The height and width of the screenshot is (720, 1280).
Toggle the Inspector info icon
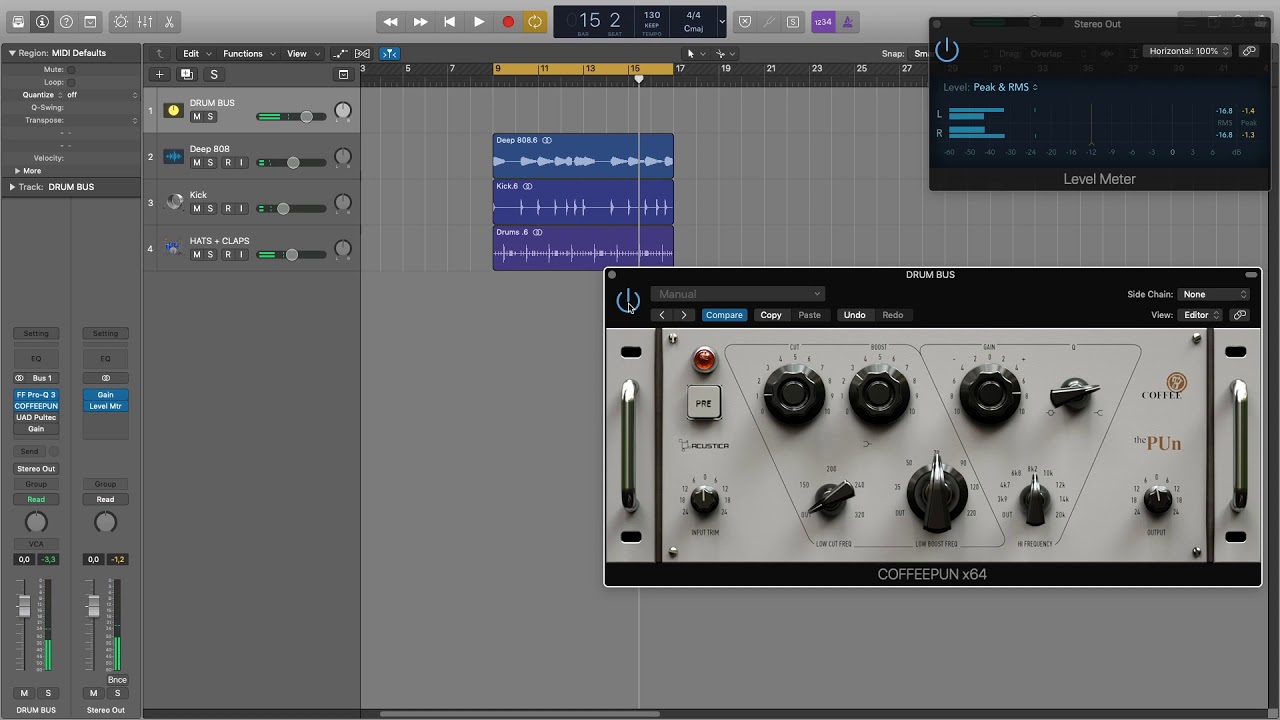42,21
